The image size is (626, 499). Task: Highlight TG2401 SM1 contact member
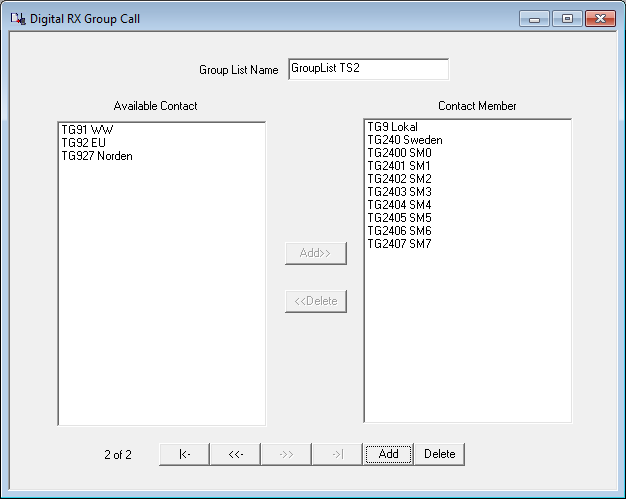[399, 166]
